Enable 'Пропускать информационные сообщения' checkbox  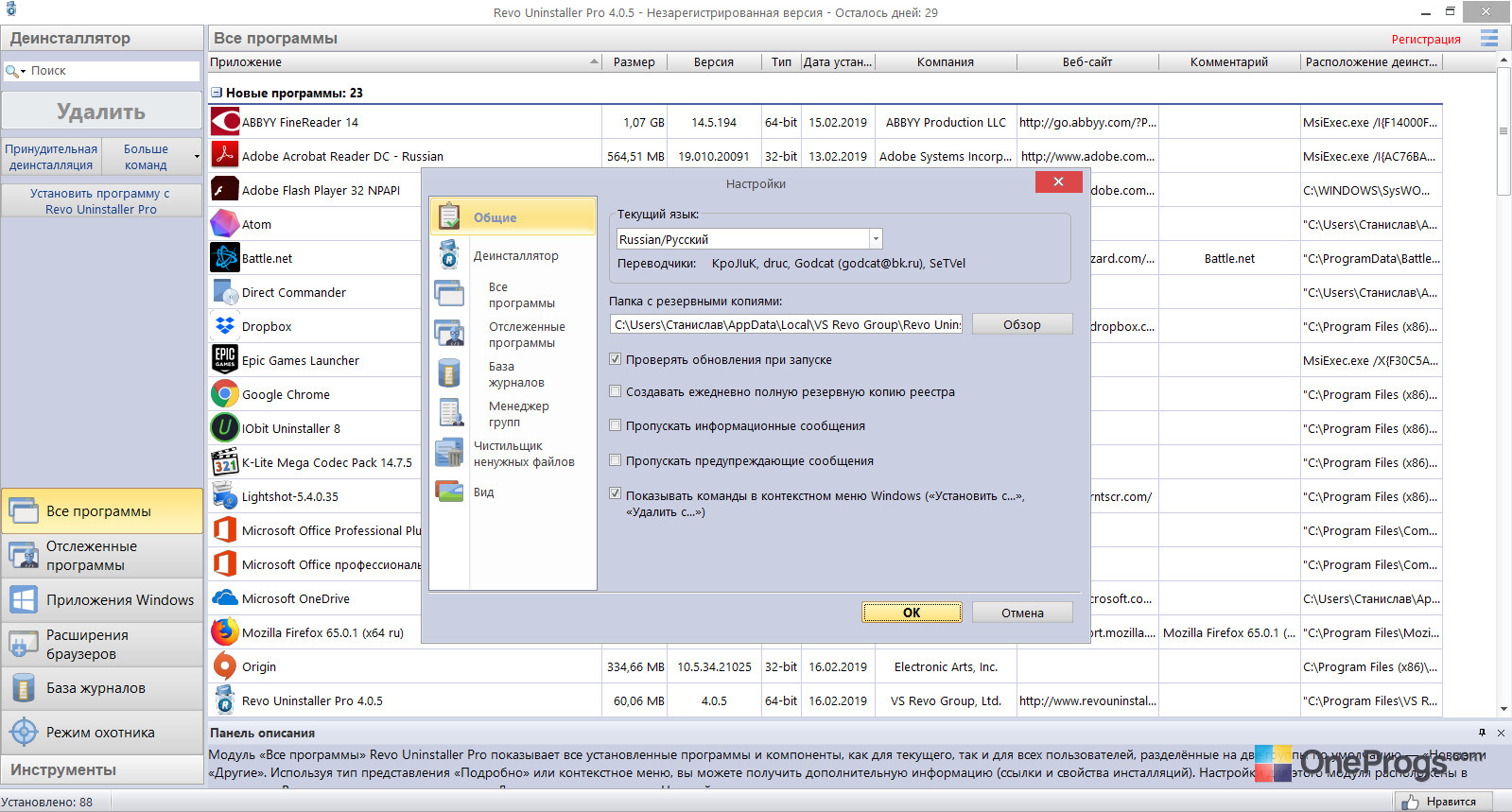click(616, 425)
